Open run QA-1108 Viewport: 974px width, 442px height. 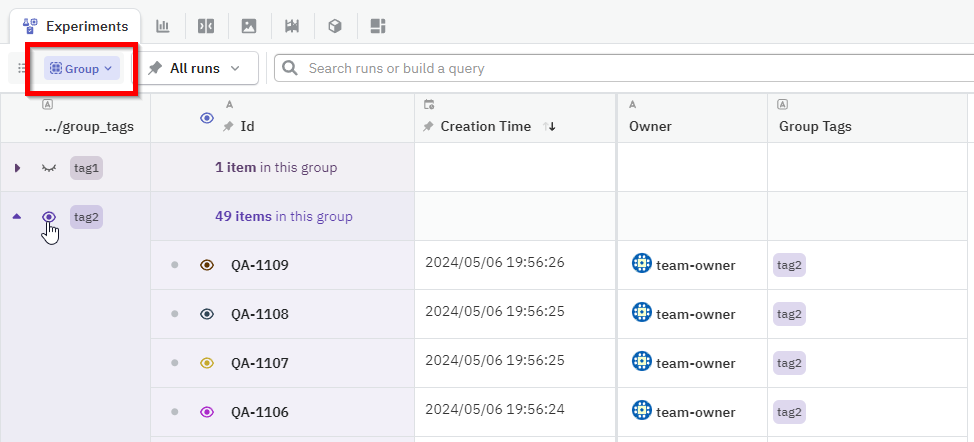pos(259,314)
